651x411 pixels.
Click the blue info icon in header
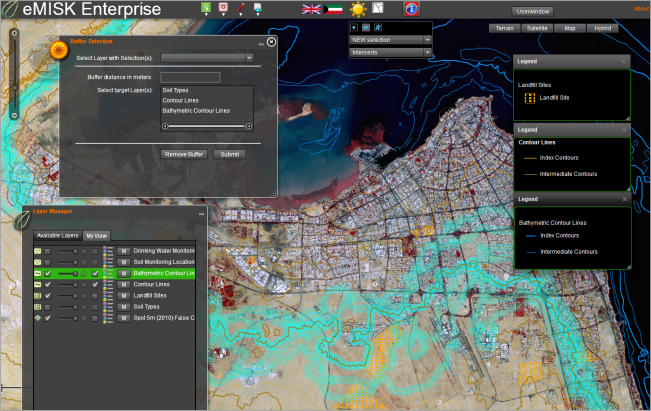click(x=411, y=9)
